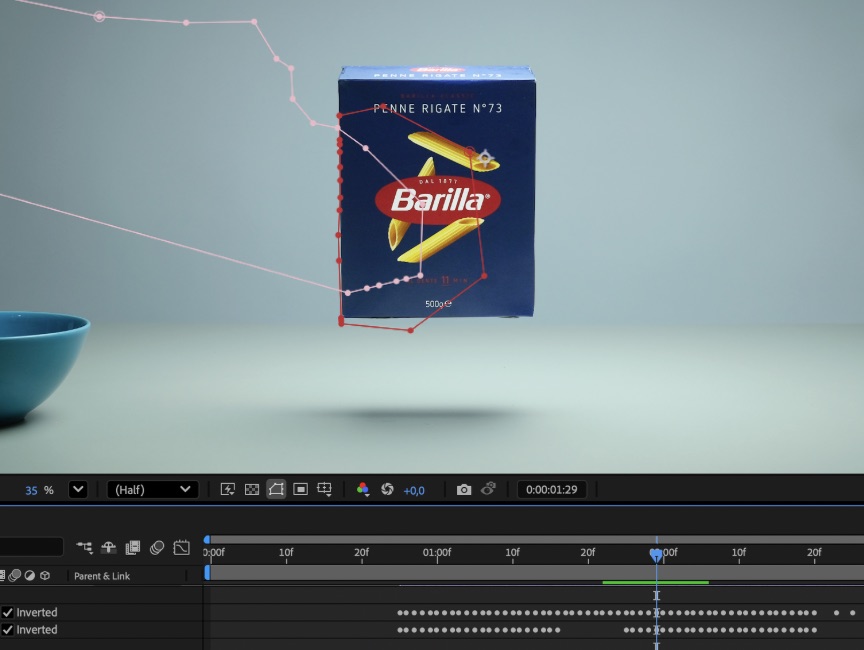The image size is (864, 650).
Task: Click the blue current-time indicator playhead
Action: click(656, 555)
